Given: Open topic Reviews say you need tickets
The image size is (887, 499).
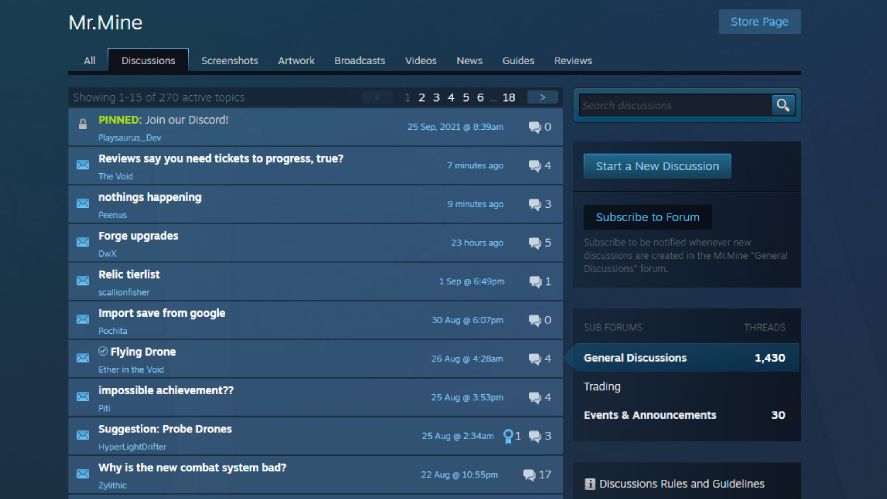Looking at the screenshot, I should pos(221,158).
